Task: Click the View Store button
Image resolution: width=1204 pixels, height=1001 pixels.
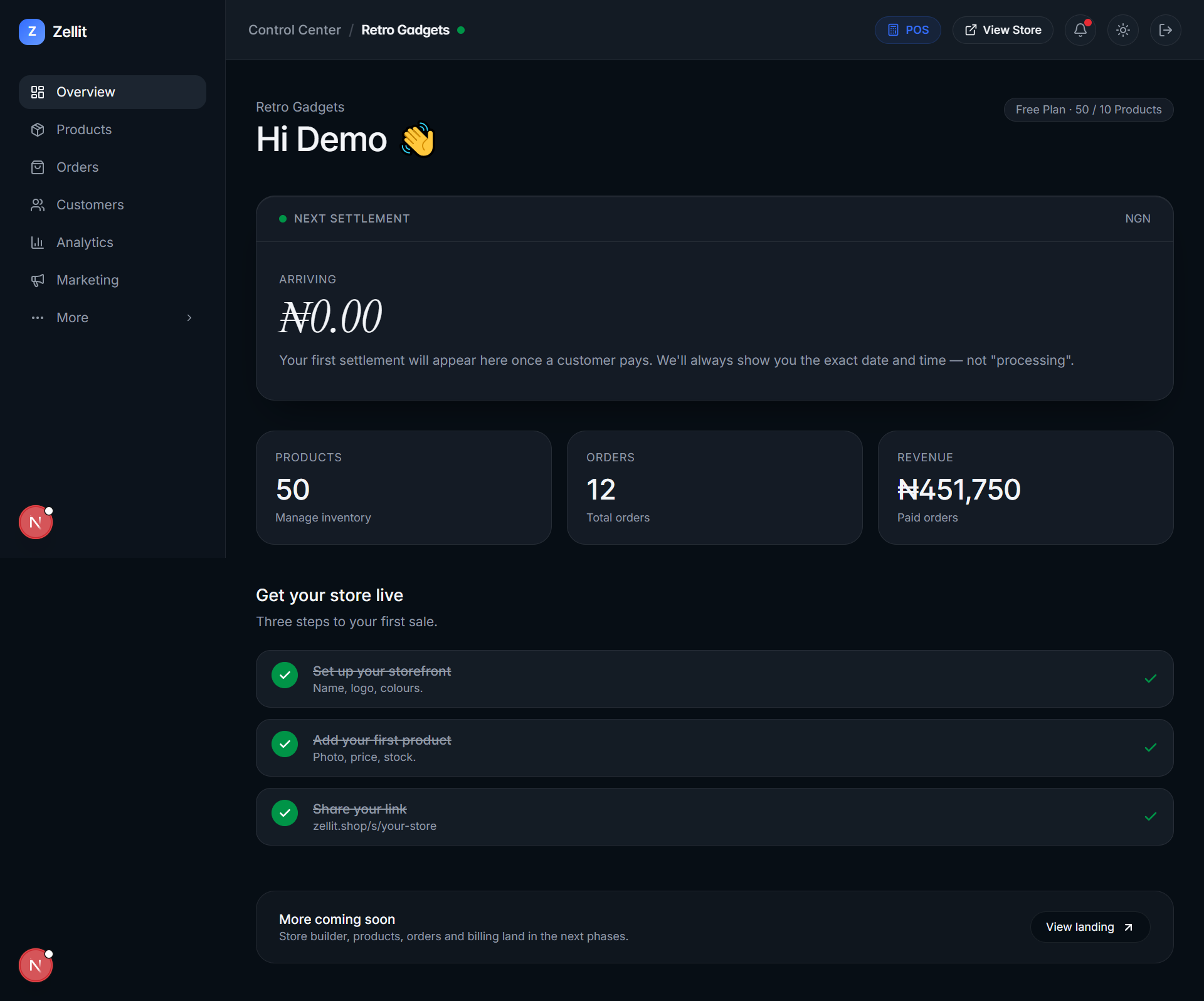Action: pyautogui.click(x=1002, y=30)
